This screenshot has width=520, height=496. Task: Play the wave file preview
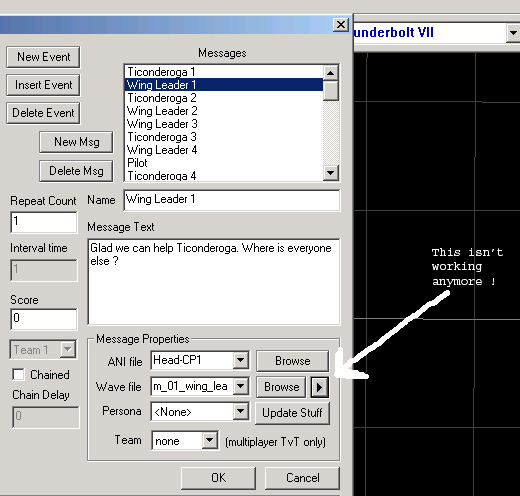[320, 387]
